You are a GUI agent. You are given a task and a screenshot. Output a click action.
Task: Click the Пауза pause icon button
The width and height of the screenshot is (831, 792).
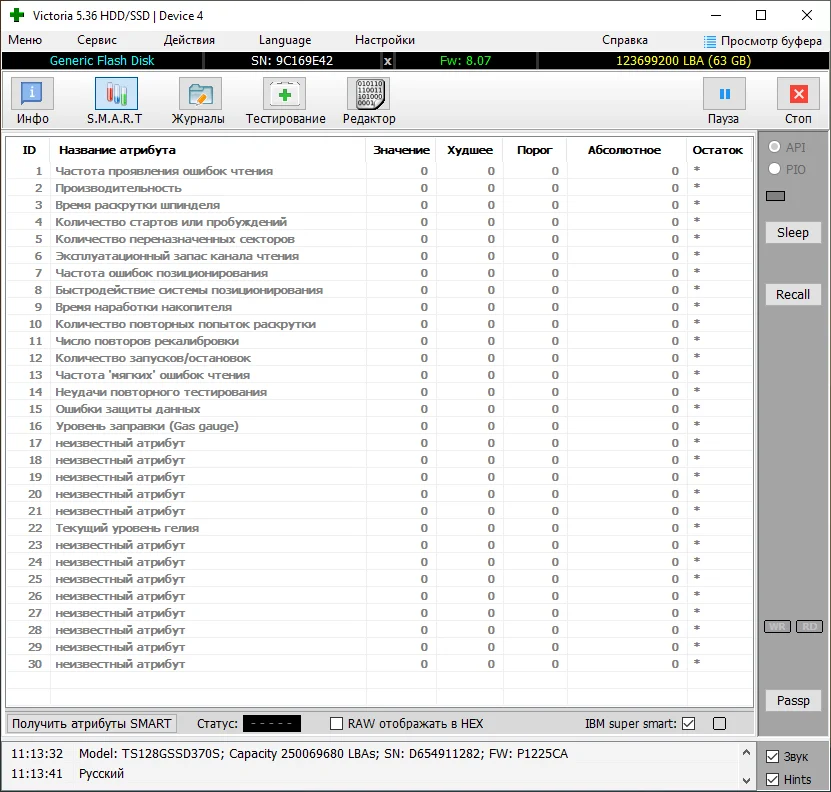[x=724, y=94]
